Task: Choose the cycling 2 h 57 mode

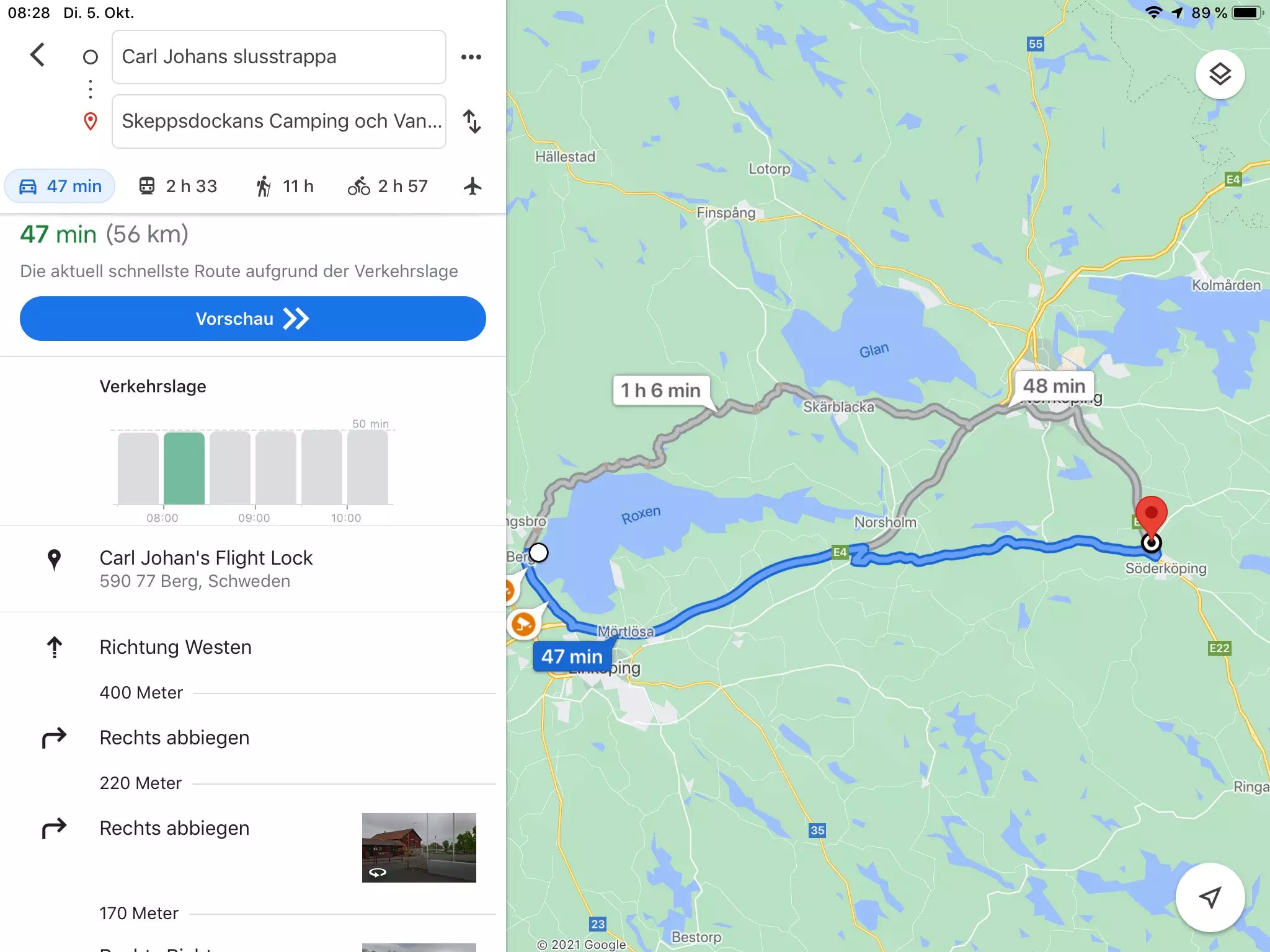Action: click(388, 186)
